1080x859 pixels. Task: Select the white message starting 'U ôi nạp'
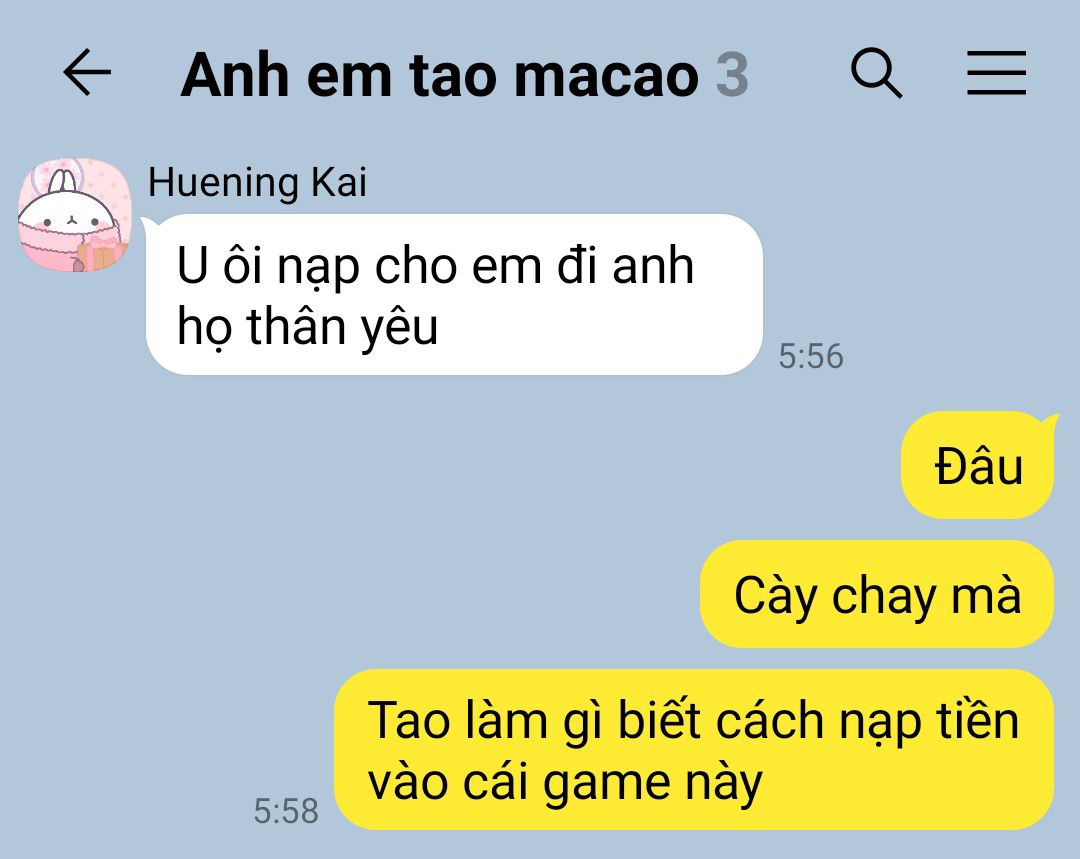click(454, 295)
